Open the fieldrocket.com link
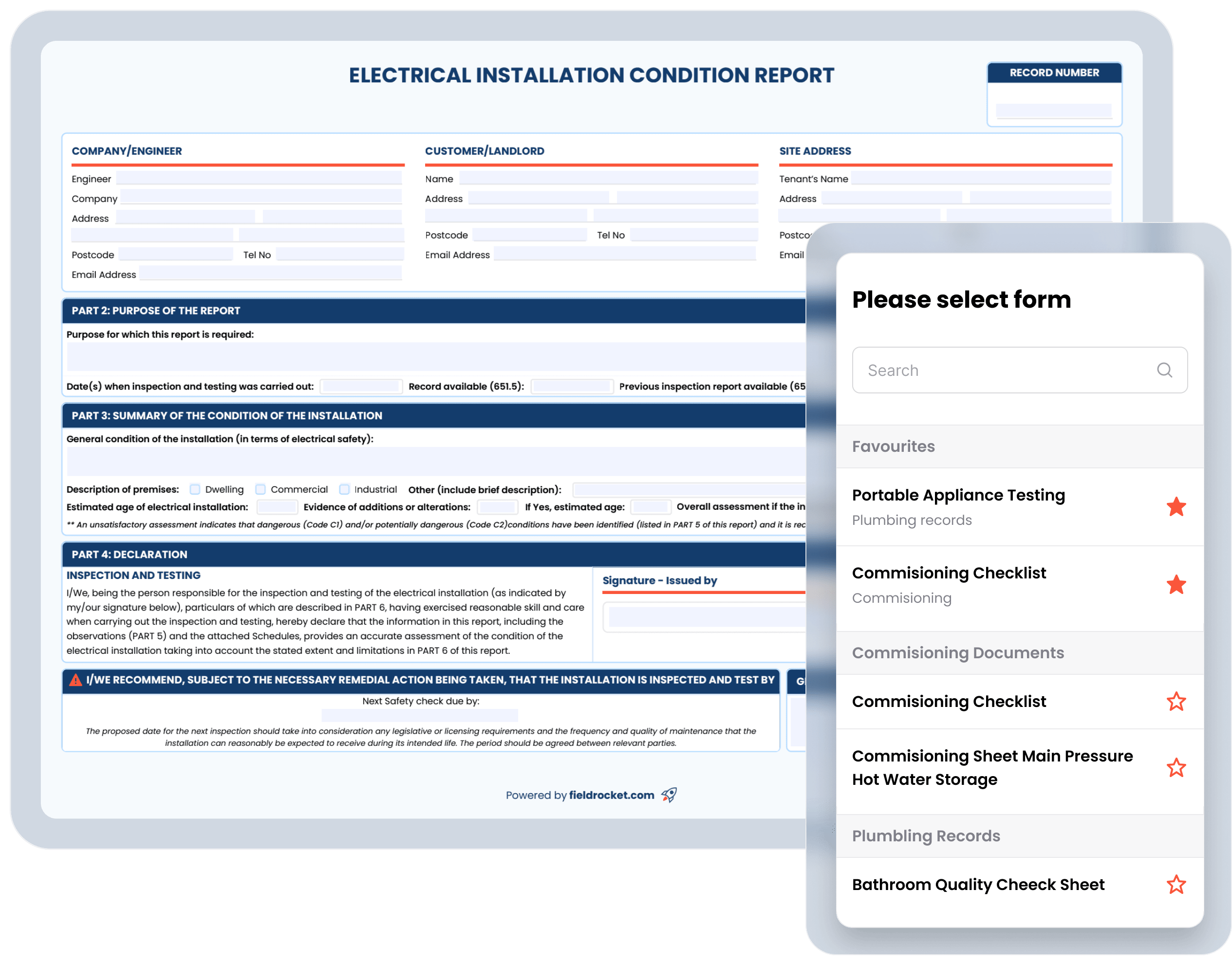The image size is (1232, 965). (x=611, y=795)
